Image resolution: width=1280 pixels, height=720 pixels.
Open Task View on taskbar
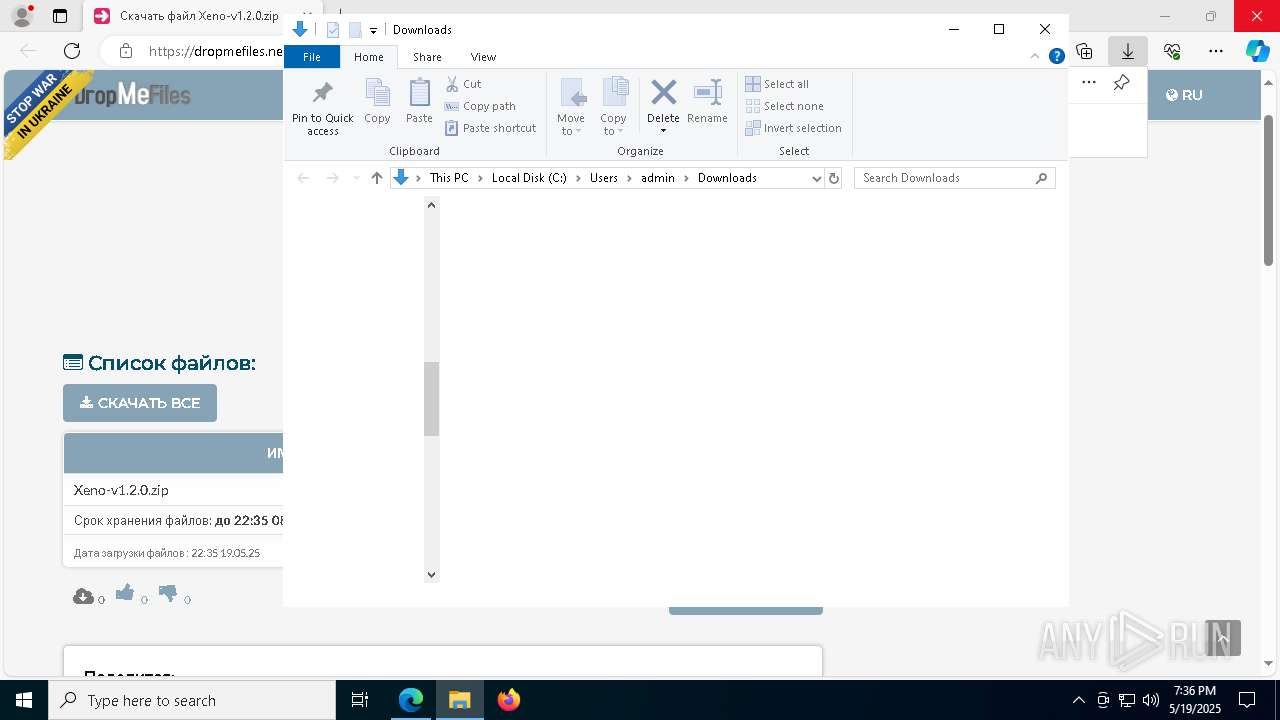360,700
